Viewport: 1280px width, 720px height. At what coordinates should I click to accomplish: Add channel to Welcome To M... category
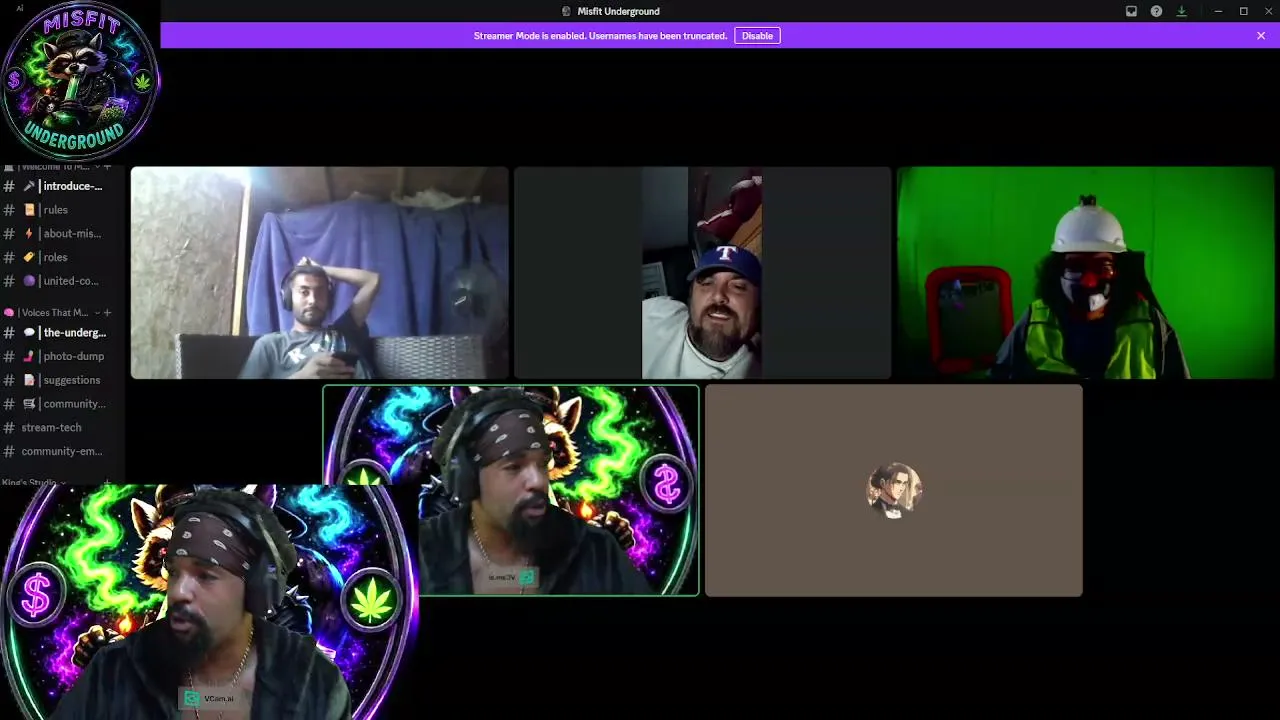(108, 167)
